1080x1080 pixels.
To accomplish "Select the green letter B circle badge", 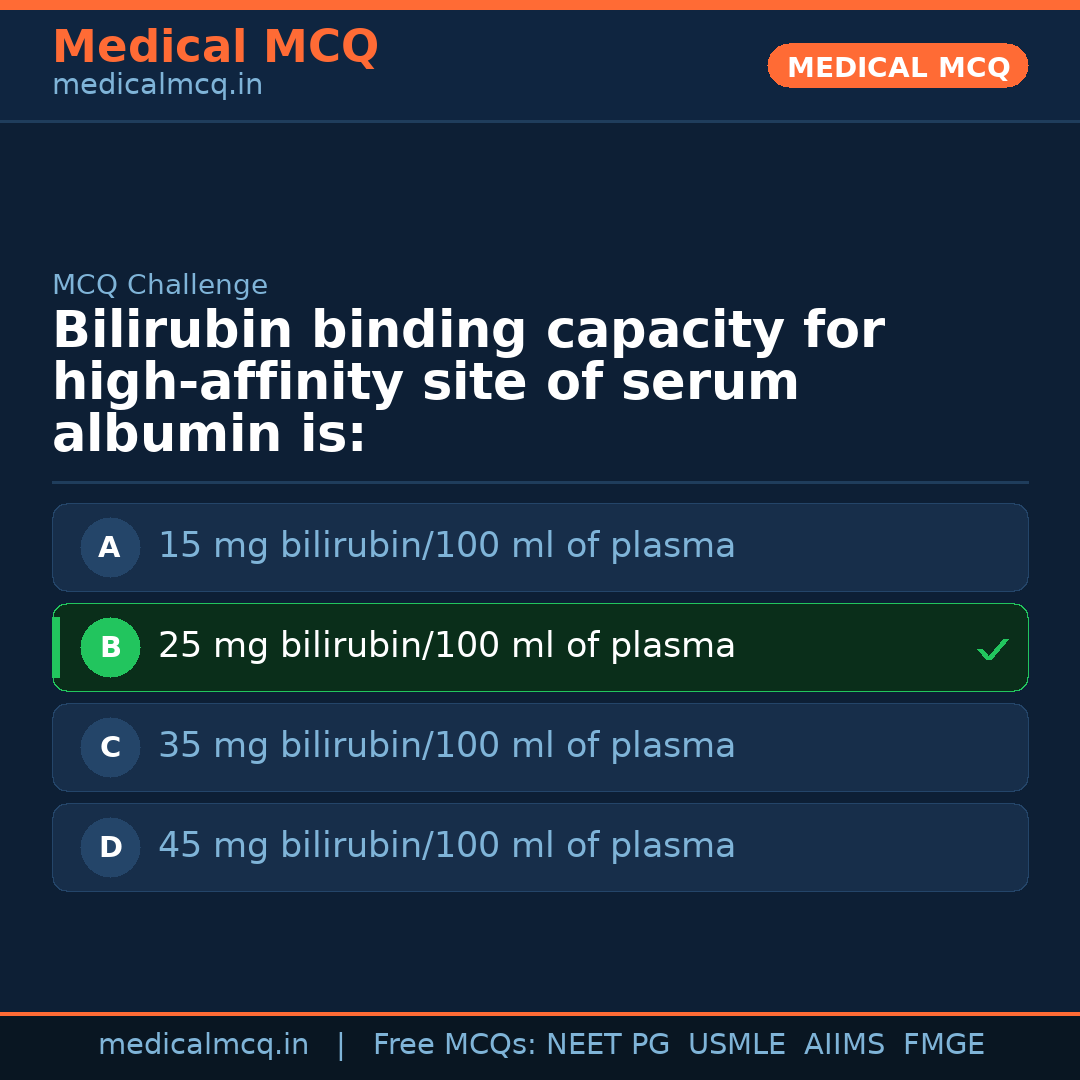I will click(110, 648).
